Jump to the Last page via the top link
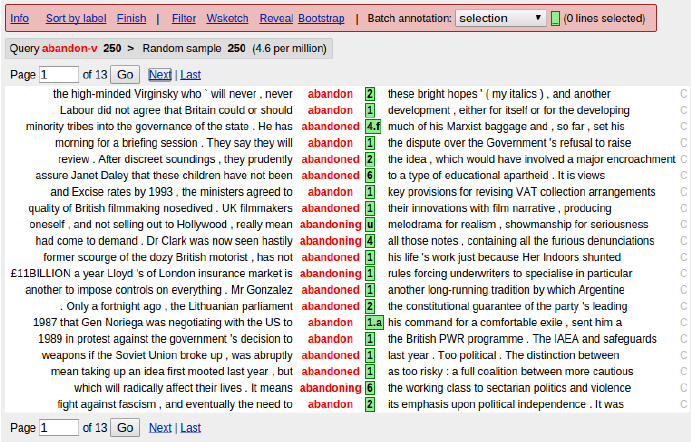Screen dimensions: 691x442 (190, 74)
